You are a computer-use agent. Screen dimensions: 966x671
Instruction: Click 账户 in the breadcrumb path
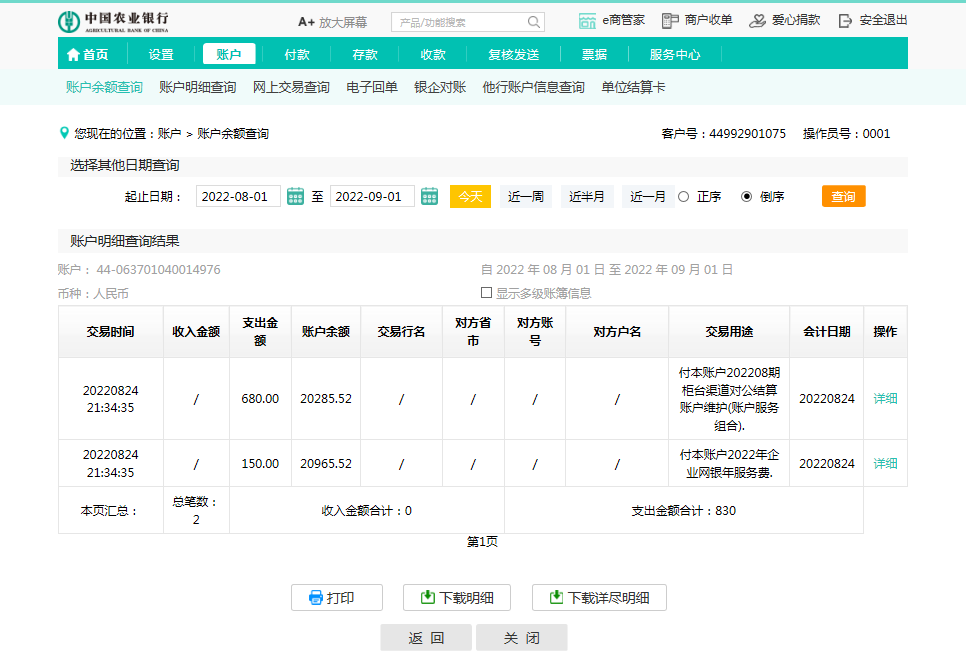tap(169, 134)
